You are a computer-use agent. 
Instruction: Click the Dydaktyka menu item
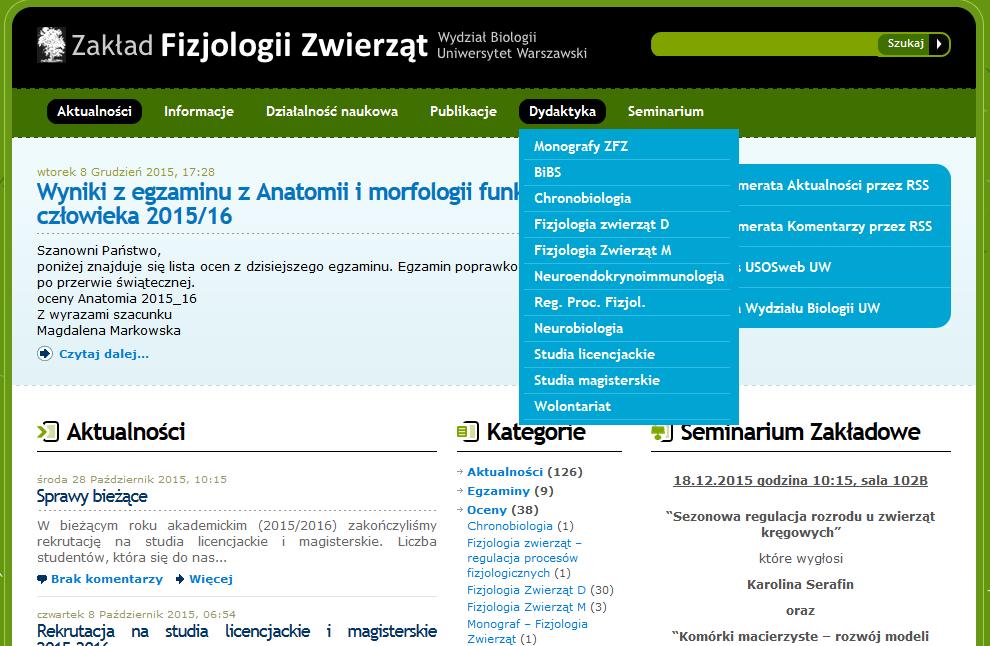coord(563,111)
